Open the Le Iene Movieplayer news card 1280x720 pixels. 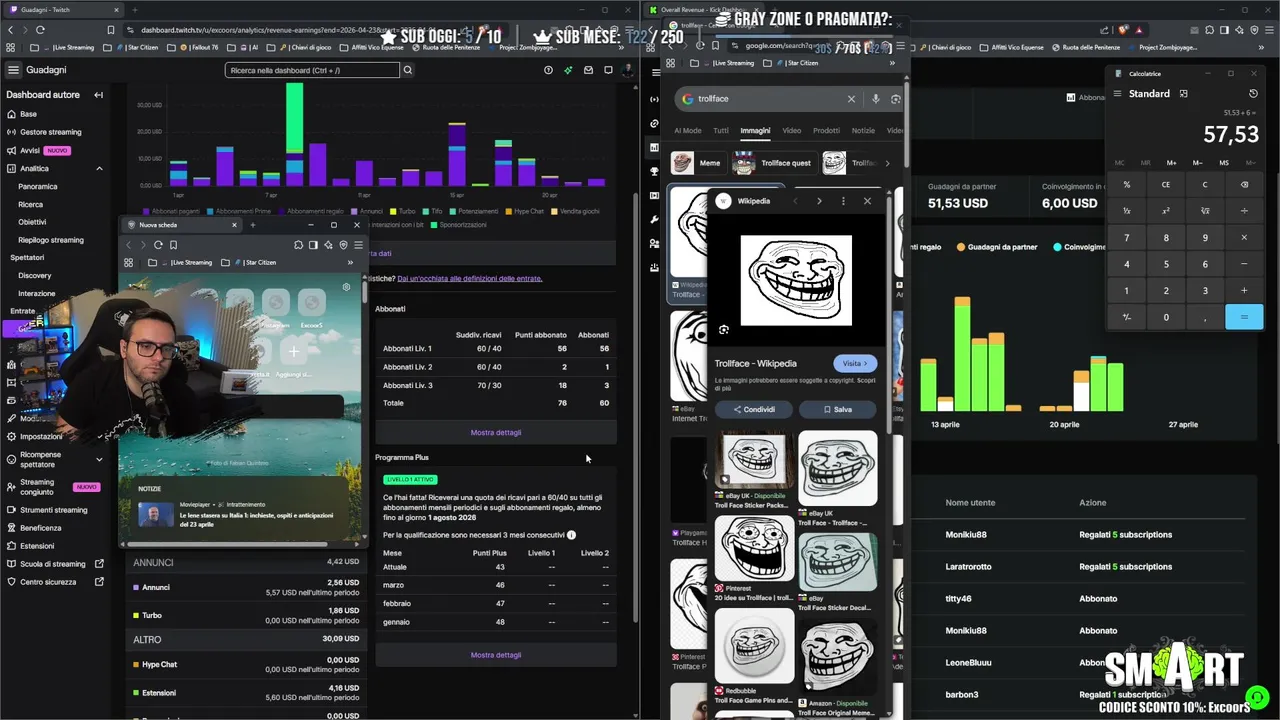pyautogui.click(x=240, y=514)
